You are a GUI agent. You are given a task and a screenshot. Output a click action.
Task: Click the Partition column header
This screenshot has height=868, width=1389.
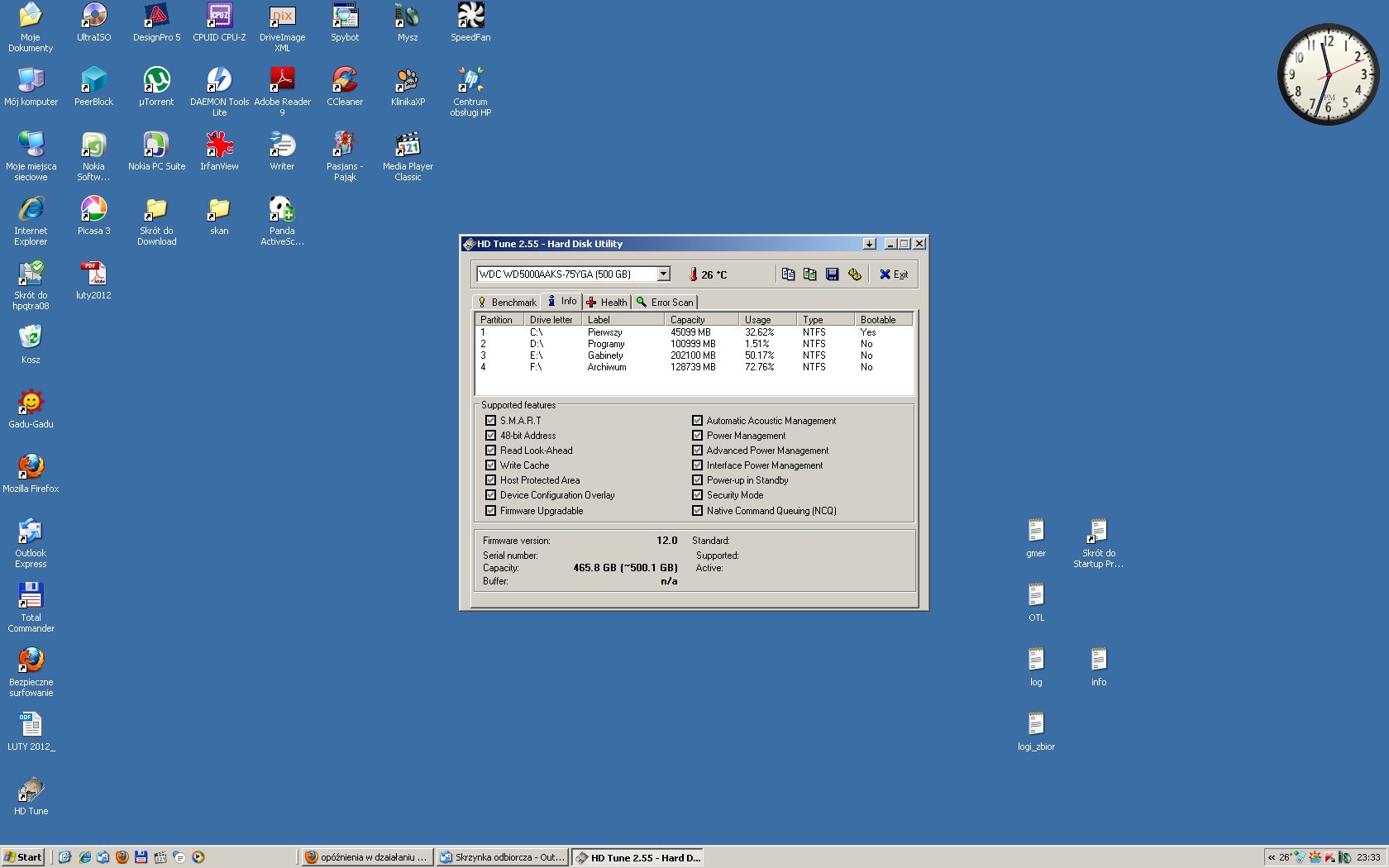click(500, 319)
